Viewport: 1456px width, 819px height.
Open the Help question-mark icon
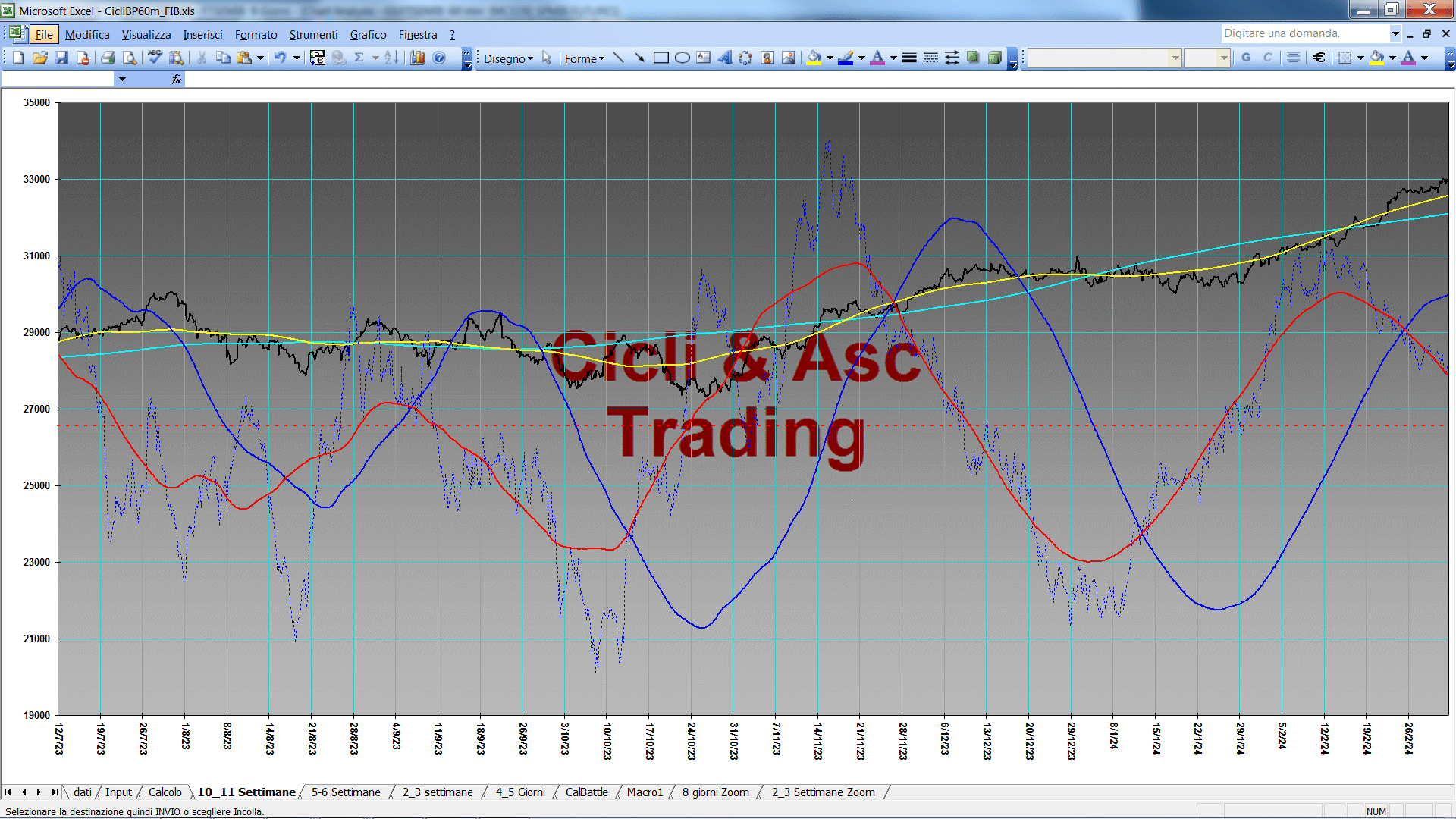coord(439,58)
